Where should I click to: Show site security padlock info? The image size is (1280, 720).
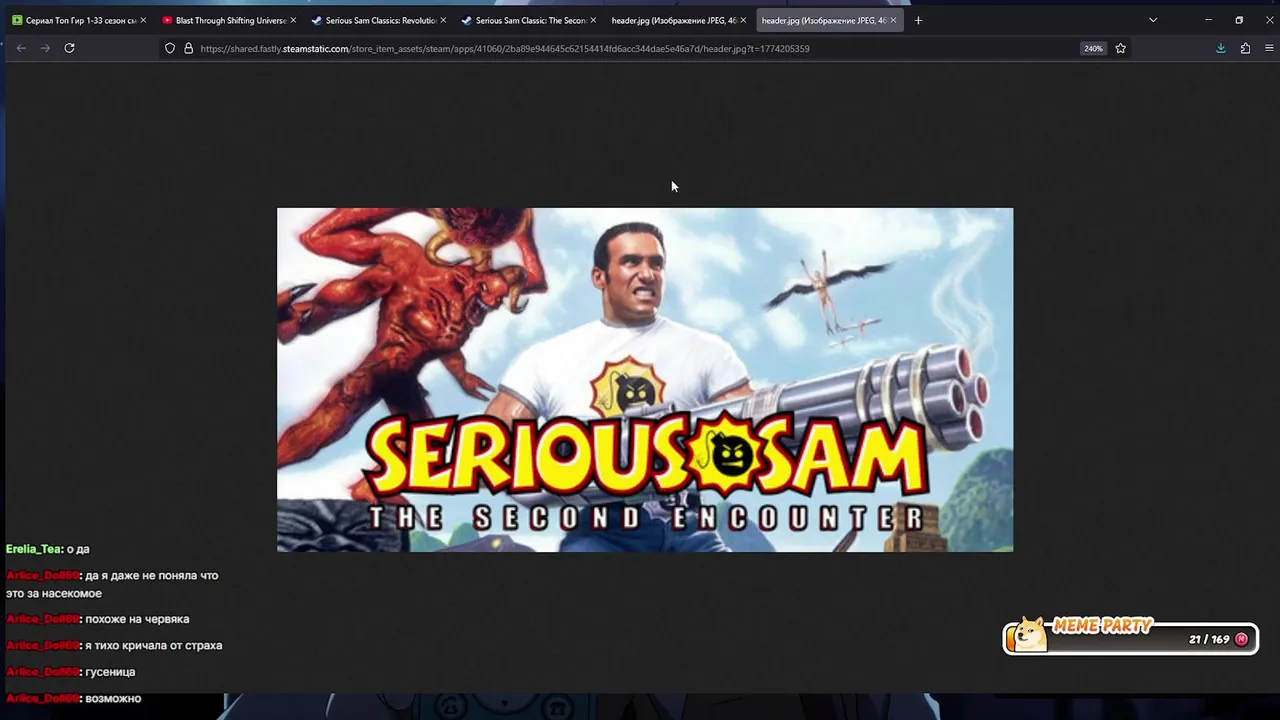pyautogui.click(x=188, y=48)
